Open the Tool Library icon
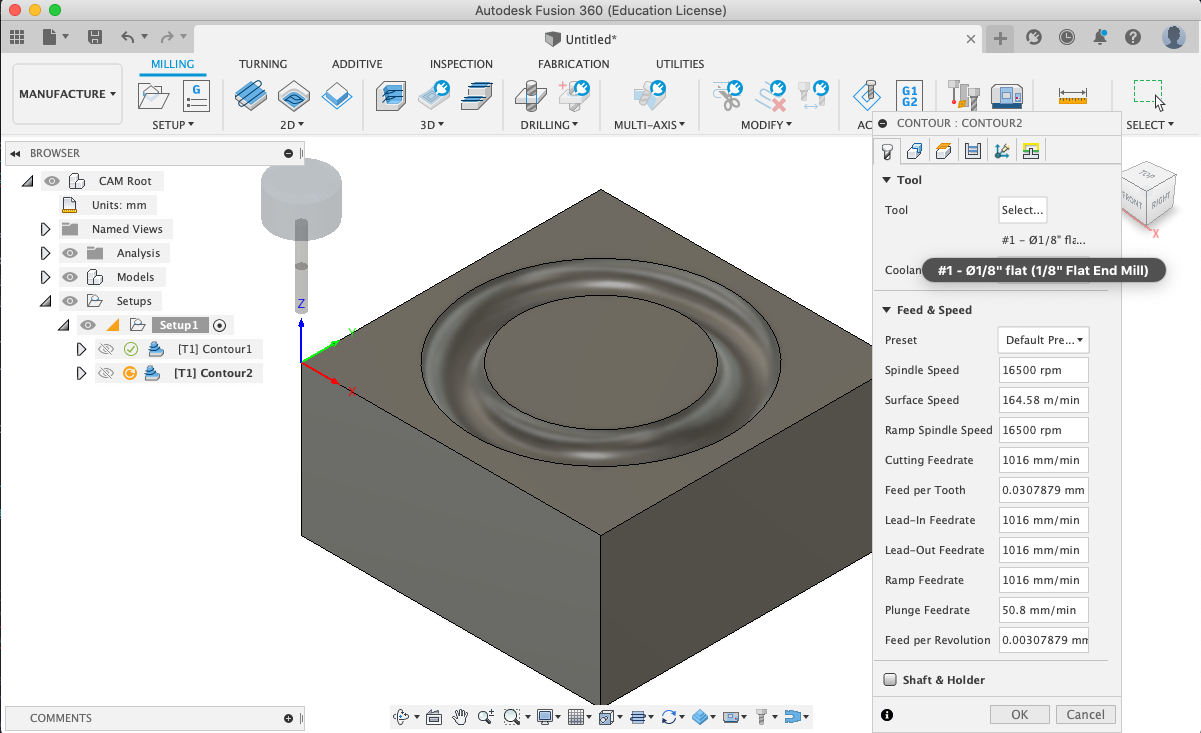1201x733 pixels. click(x=962, y=96)
